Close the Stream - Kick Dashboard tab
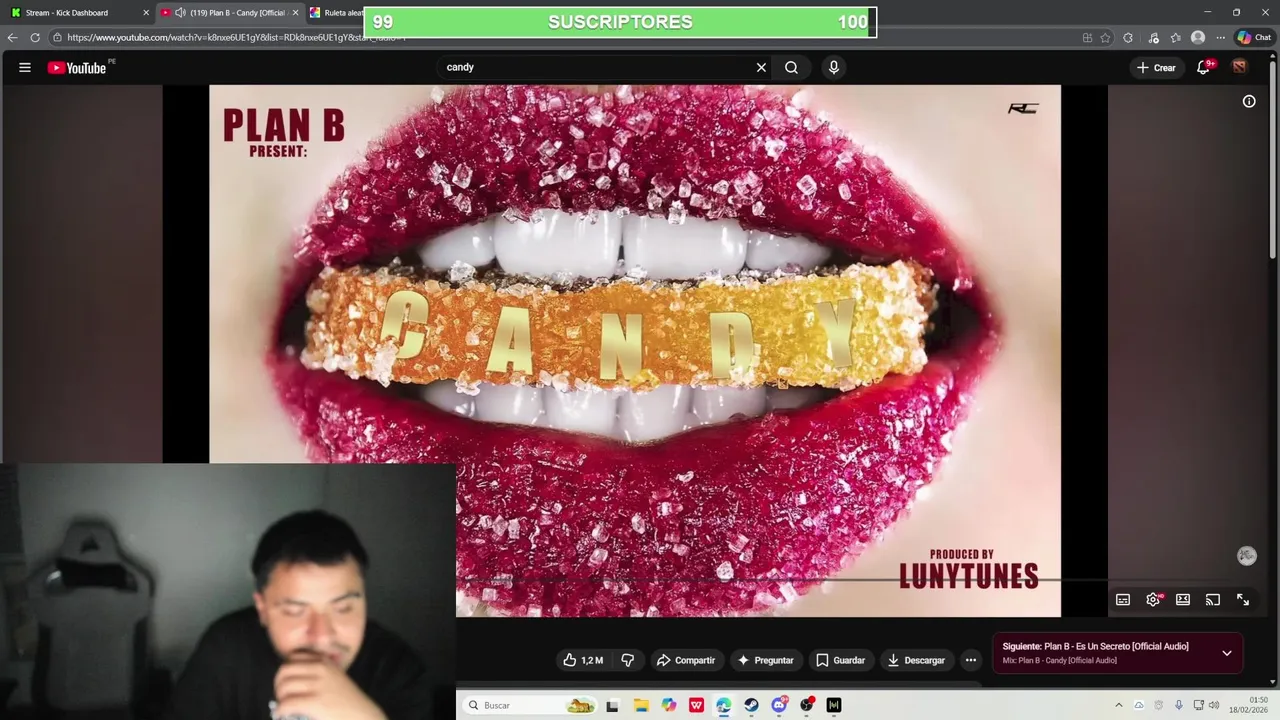The height and width of the screenshot is (720, 1280). pos(146,13)
